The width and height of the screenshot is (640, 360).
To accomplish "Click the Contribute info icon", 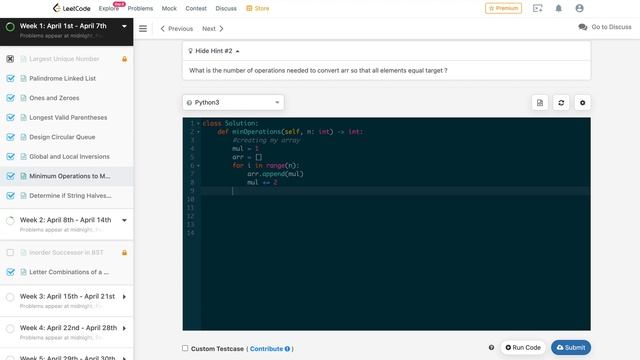I will pyautogui.click(x=287, y=349).
